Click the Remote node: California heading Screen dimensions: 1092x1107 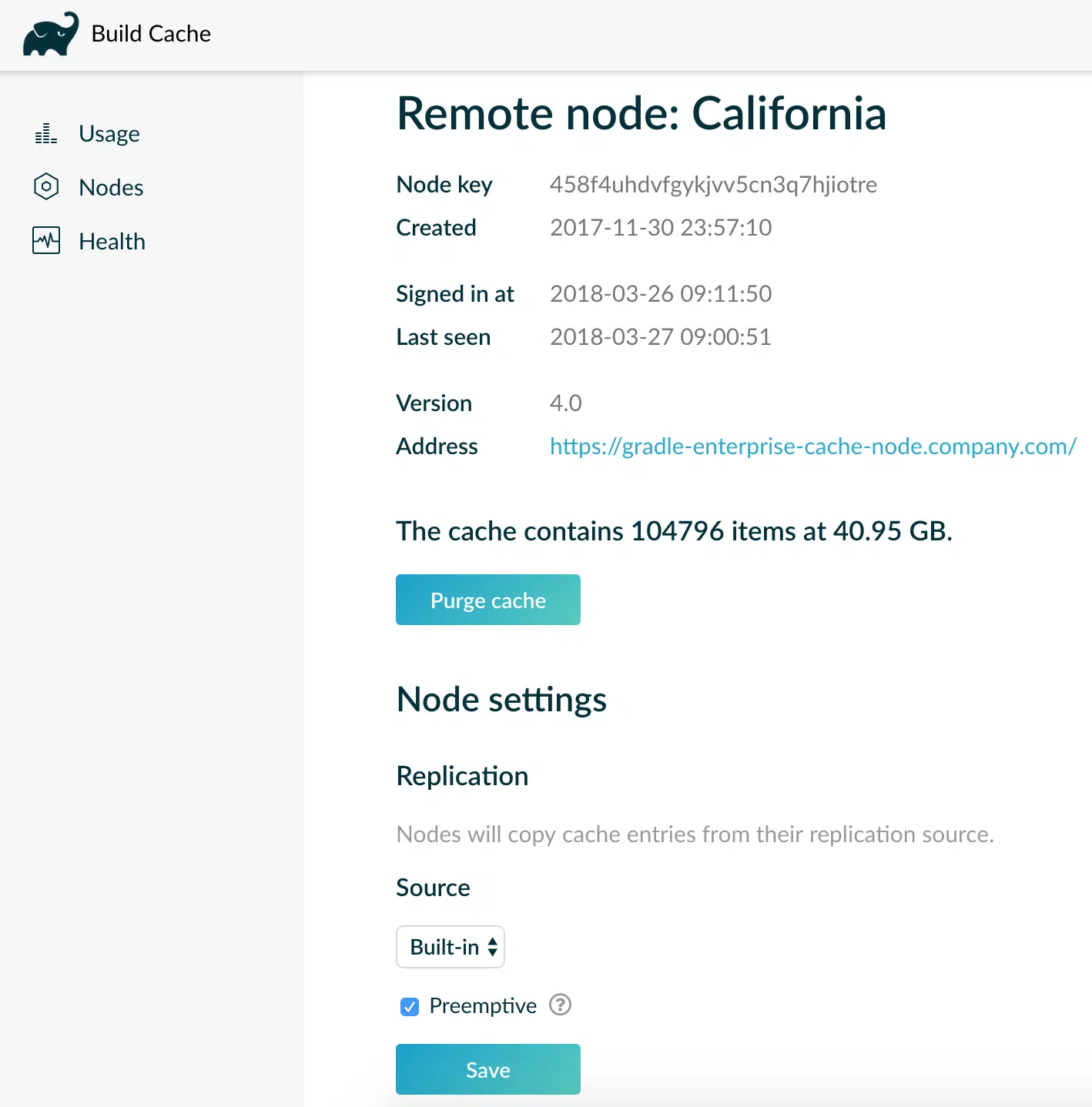tap(641, 114)
